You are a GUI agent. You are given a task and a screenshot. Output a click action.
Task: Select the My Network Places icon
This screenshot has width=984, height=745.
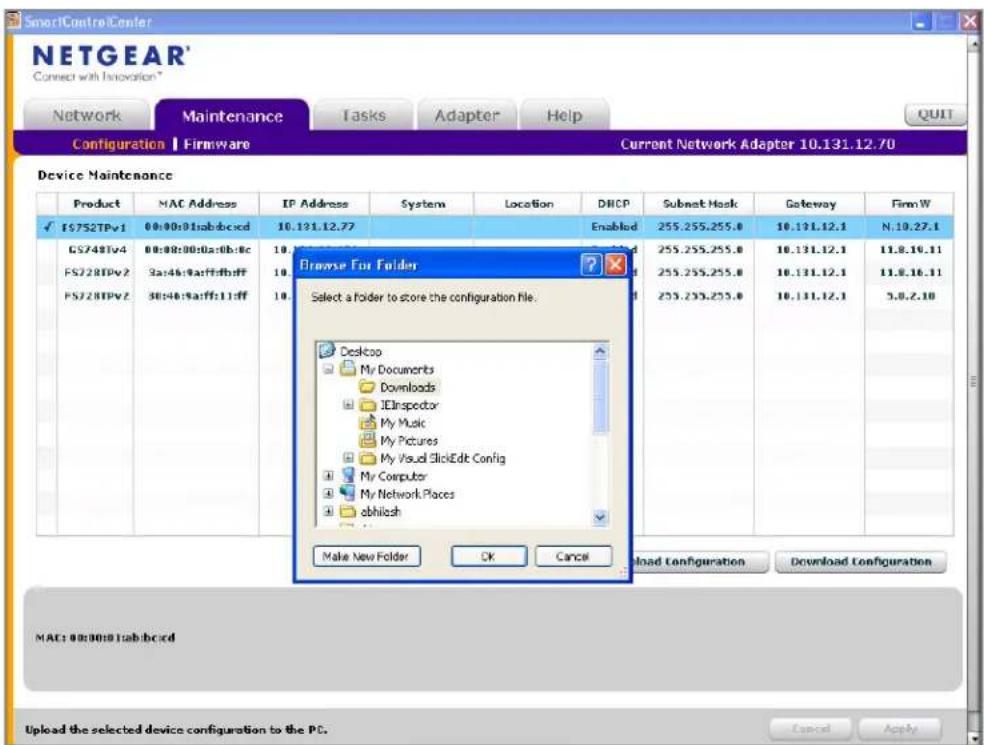point(348,493)
